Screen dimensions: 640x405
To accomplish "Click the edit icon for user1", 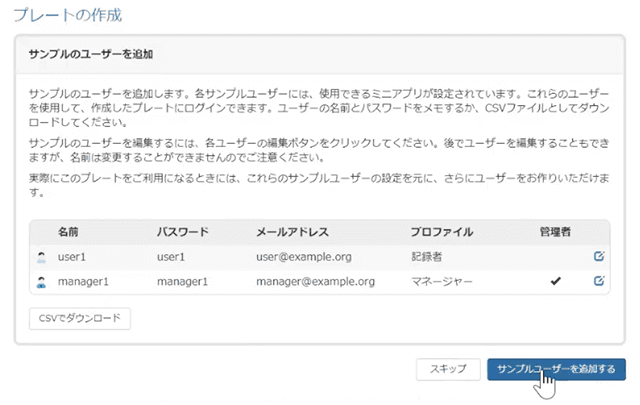I will [x=599, y=256].
